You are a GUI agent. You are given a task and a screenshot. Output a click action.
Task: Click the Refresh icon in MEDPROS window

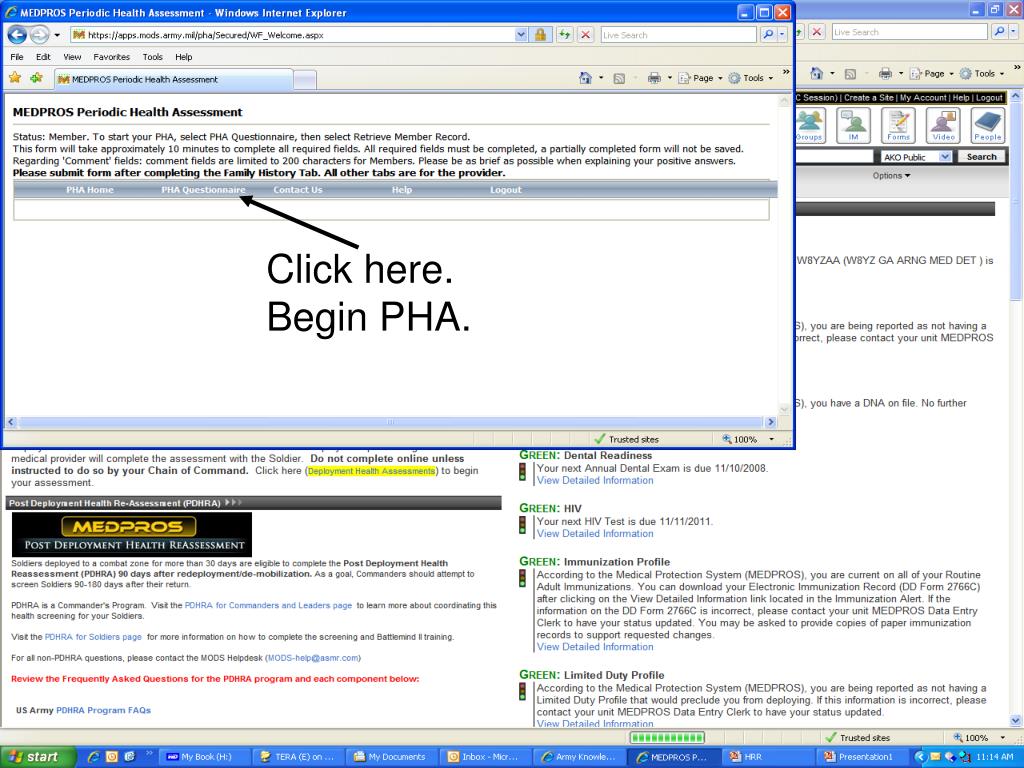(564, 35)
